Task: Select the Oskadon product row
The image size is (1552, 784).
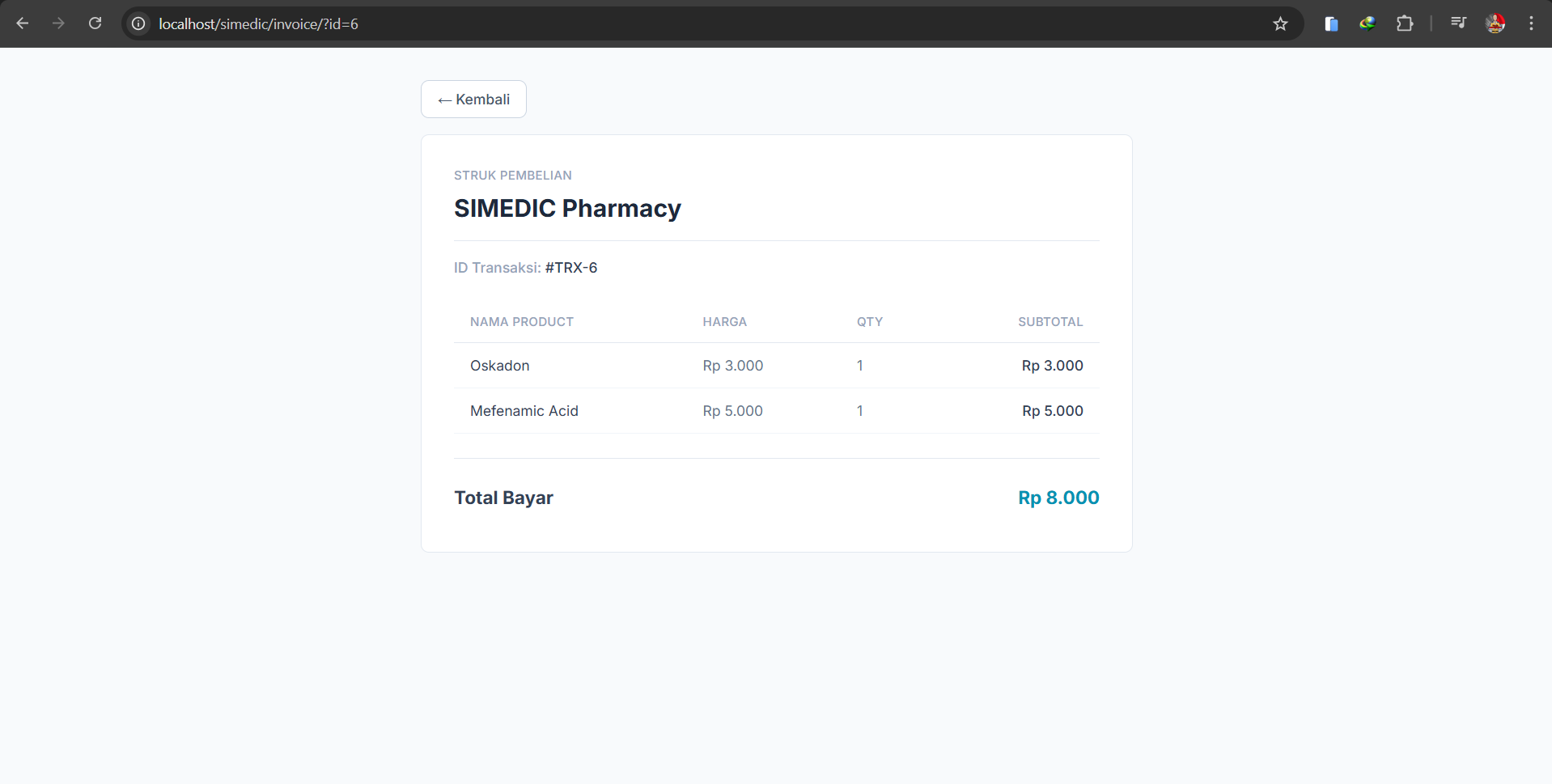Action: 776,366
